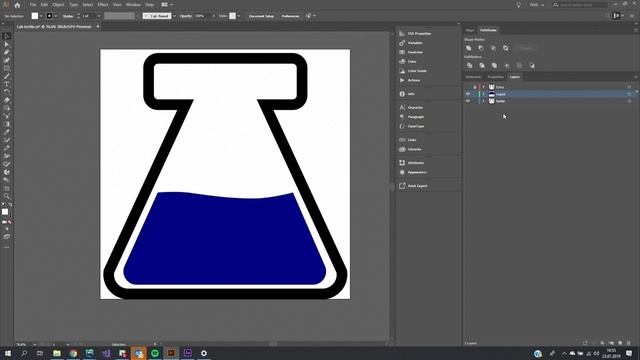Screen dimensions: 640x360
Task: Click the fill swatch in the left toolbar
Action: [x=5, y=212]
